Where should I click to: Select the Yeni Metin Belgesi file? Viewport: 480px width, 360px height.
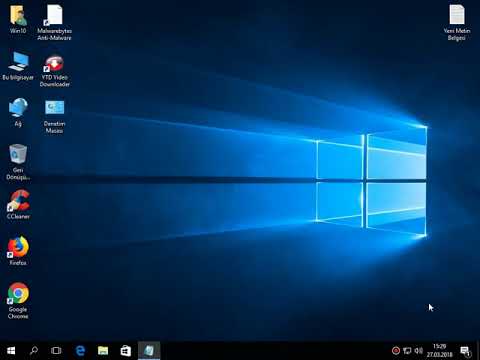pos(457,23)
